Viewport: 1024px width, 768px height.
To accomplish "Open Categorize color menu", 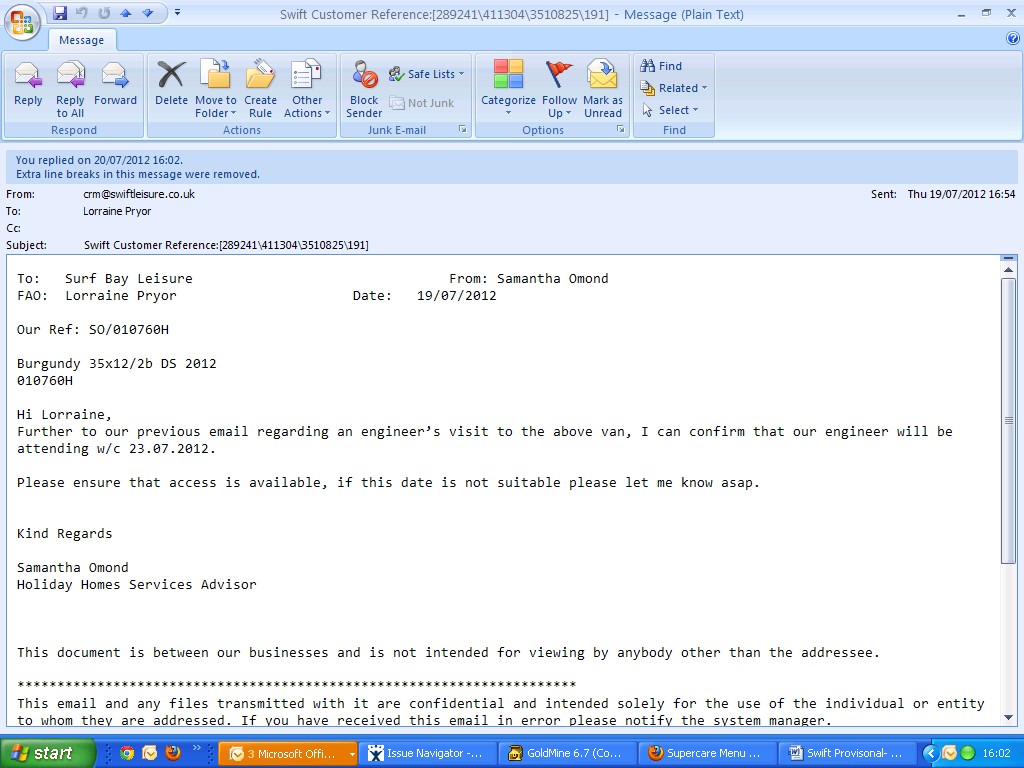I will click(508, 89).
